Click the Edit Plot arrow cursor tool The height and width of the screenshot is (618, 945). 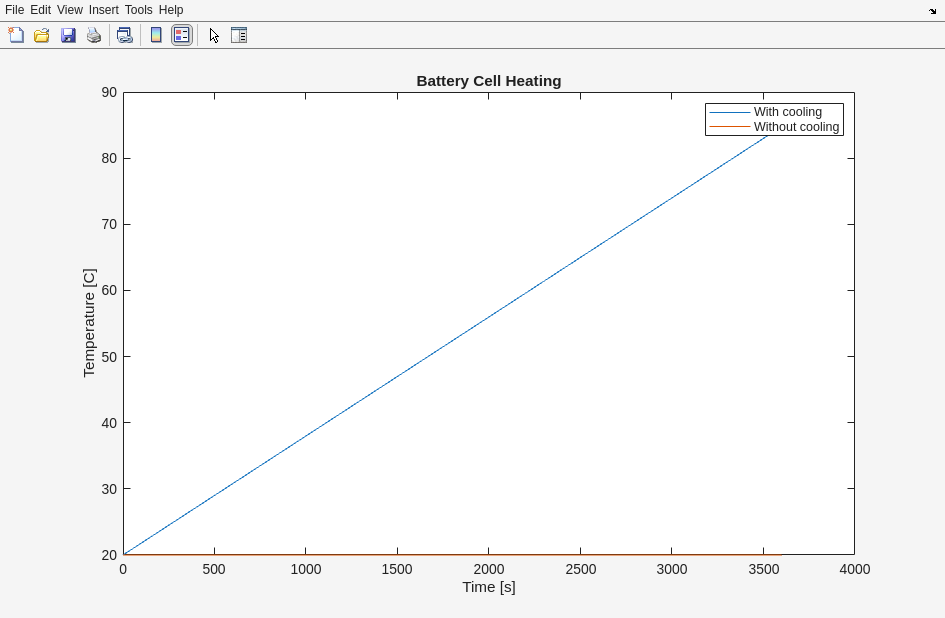click(214, 35)
